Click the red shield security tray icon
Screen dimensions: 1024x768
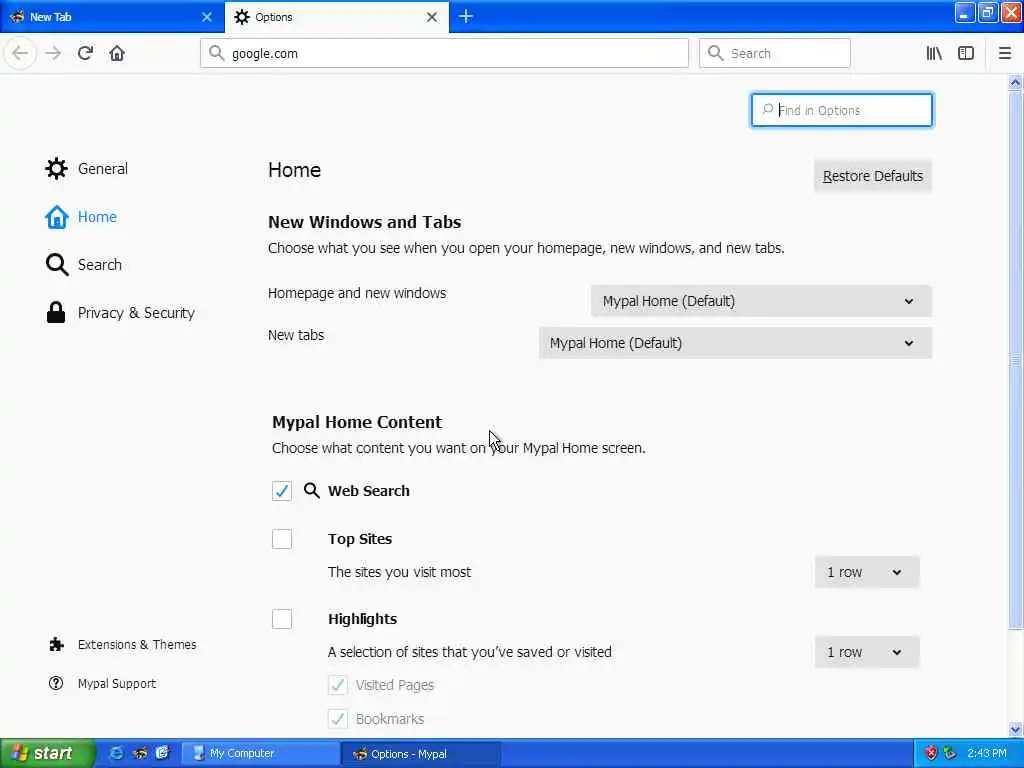(931, 753)
